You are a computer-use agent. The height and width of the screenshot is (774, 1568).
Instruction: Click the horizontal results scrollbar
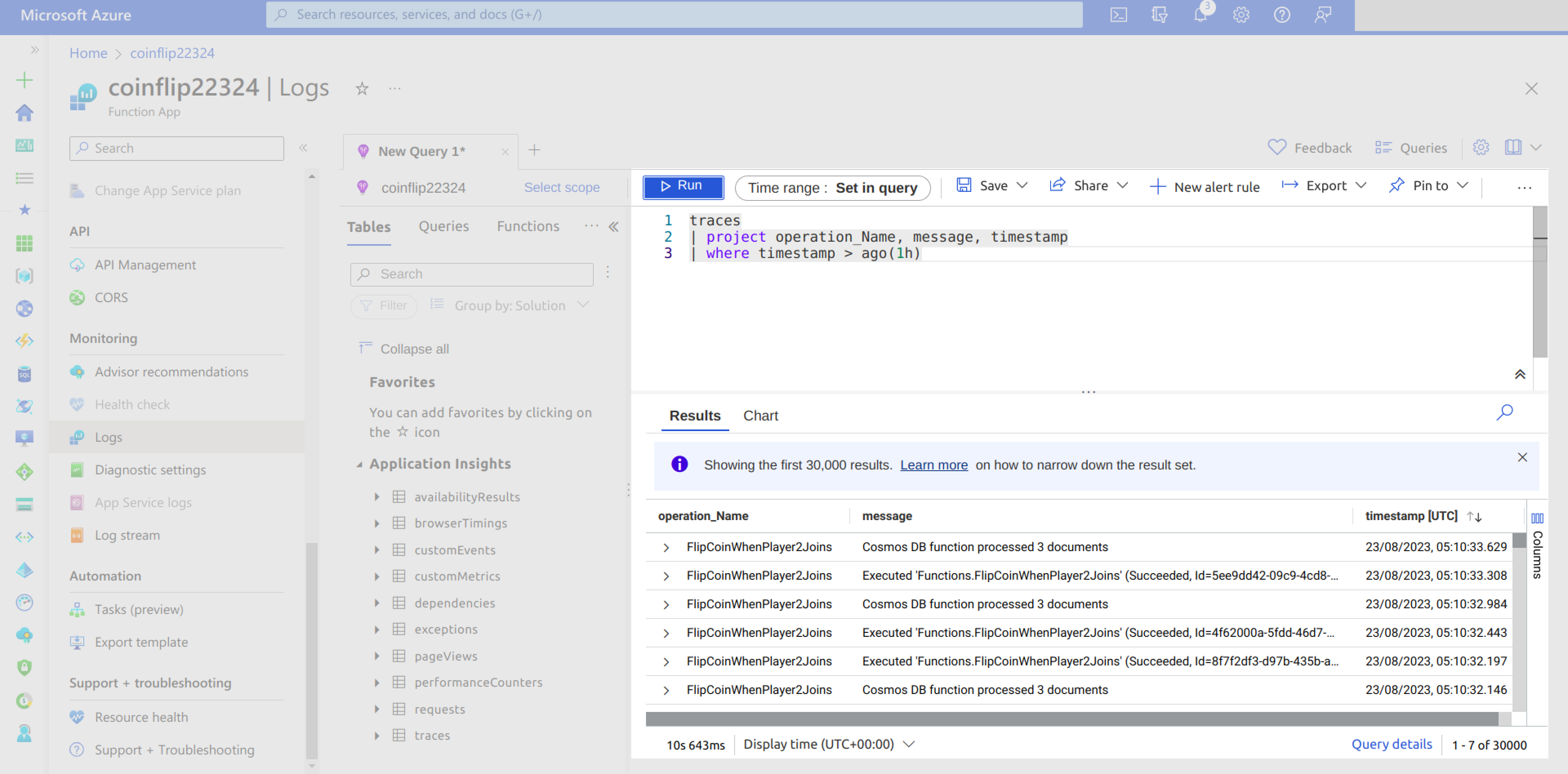[x=1071, y=718]
